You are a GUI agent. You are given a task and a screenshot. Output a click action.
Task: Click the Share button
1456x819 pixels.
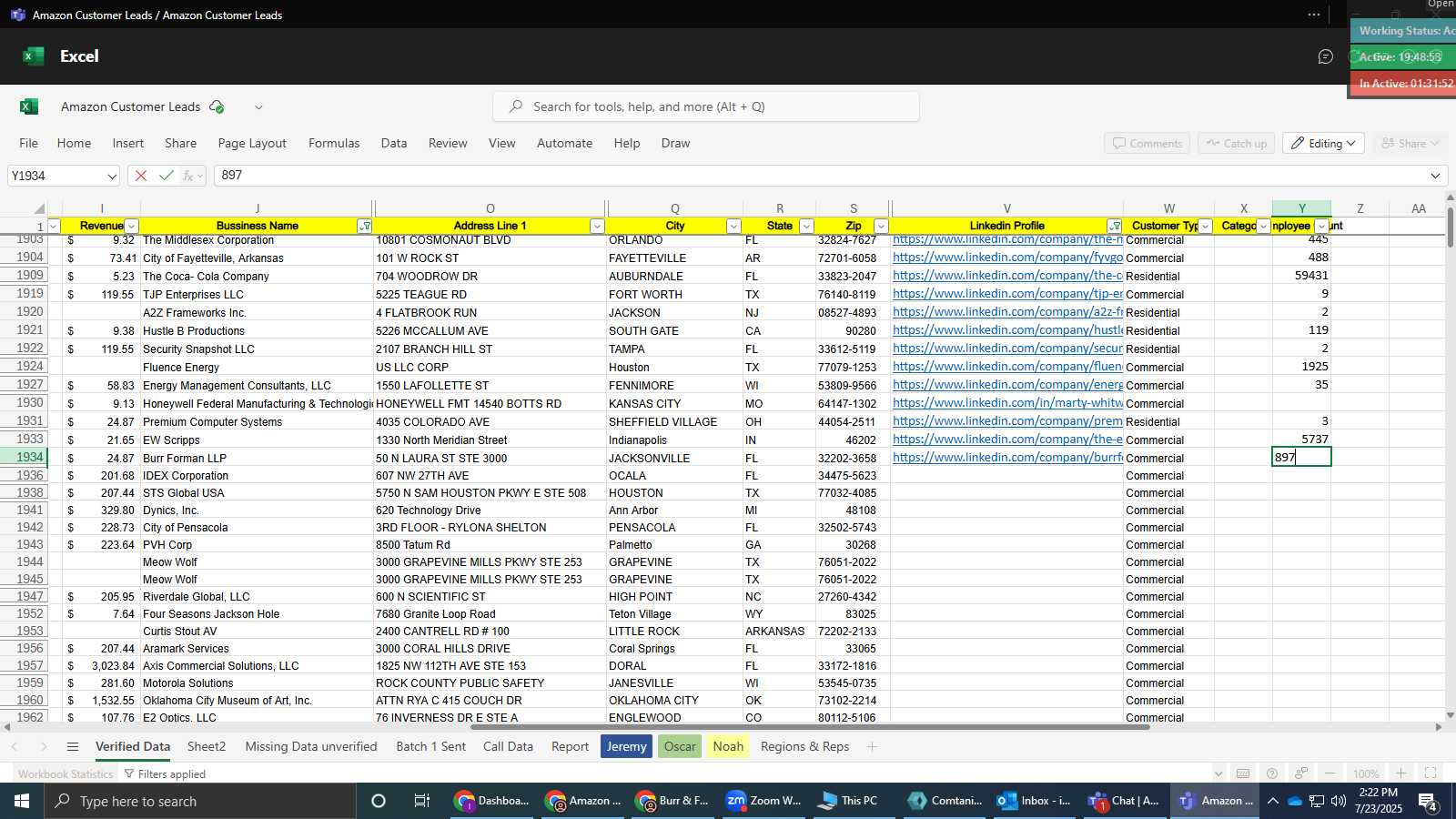tap(1410, 144)
